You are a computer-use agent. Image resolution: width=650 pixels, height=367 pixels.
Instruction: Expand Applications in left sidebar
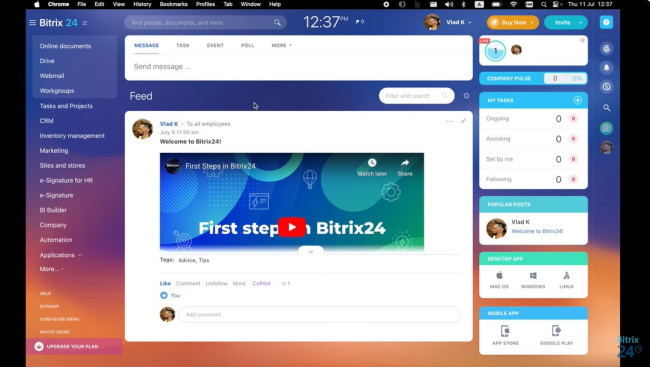tap(61, 255)
